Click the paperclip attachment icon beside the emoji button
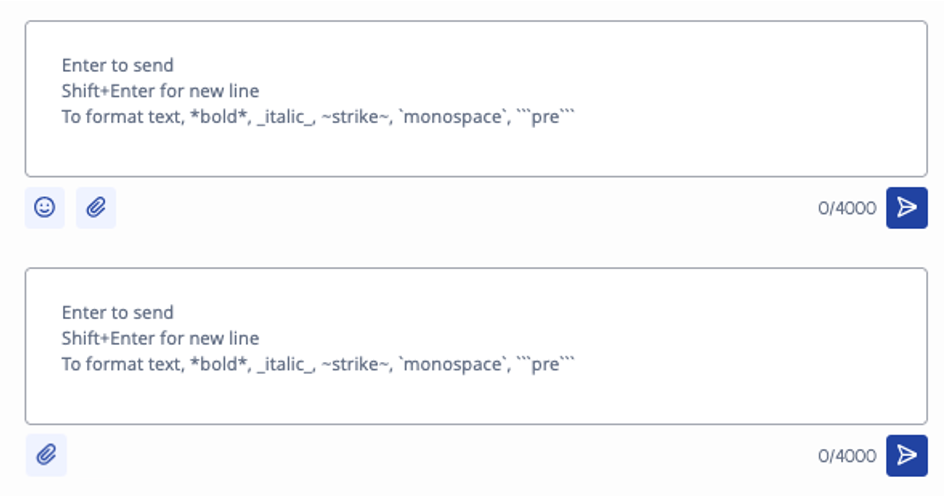The height and width of the screenshot is (496, 948). (x=96, y=208)
